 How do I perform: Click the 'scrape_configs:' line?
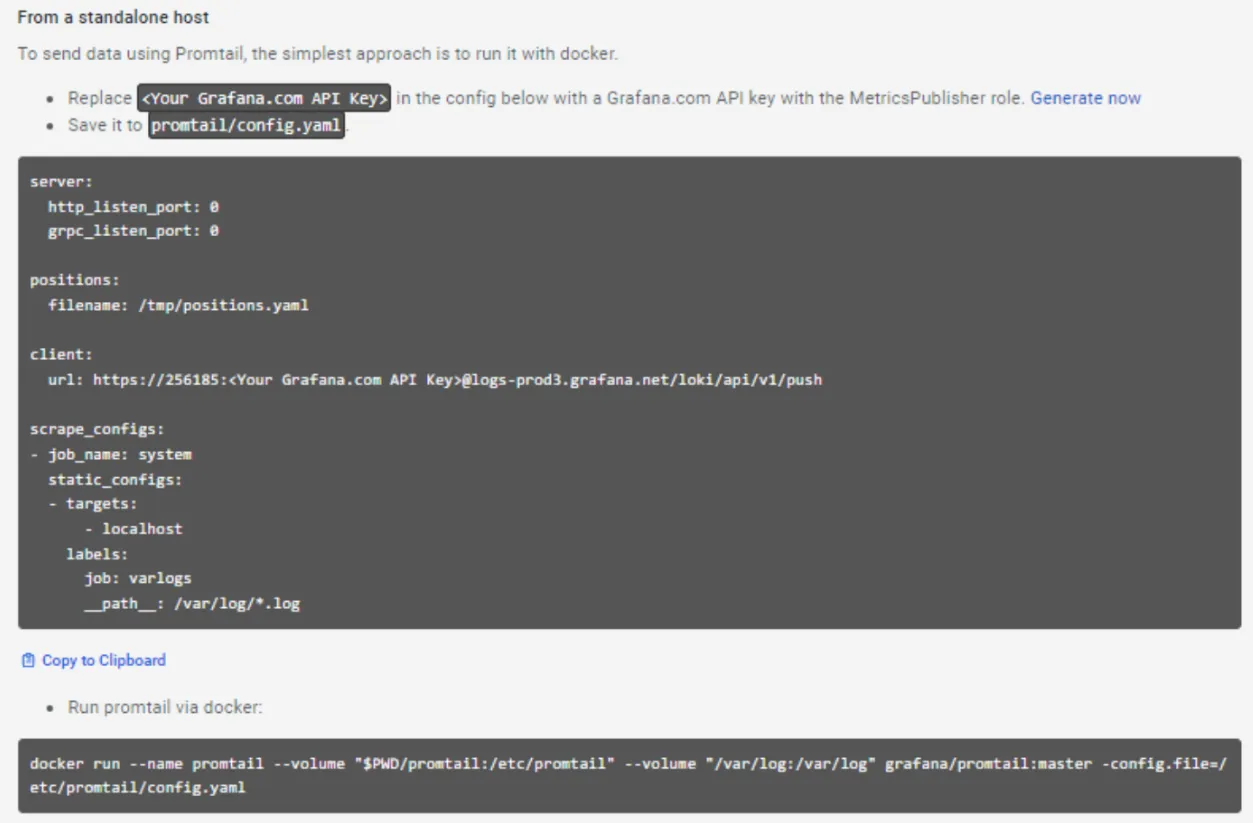[x=97, y=430]
